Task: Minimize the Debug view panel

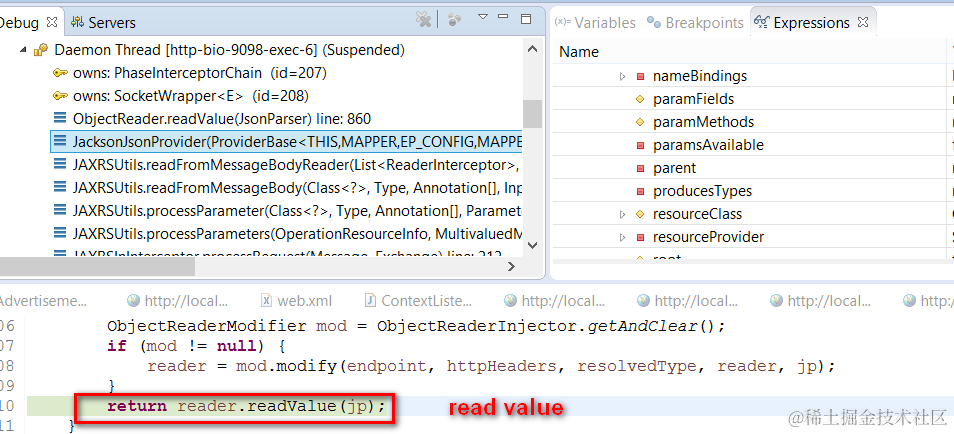Action: point(503,17)
